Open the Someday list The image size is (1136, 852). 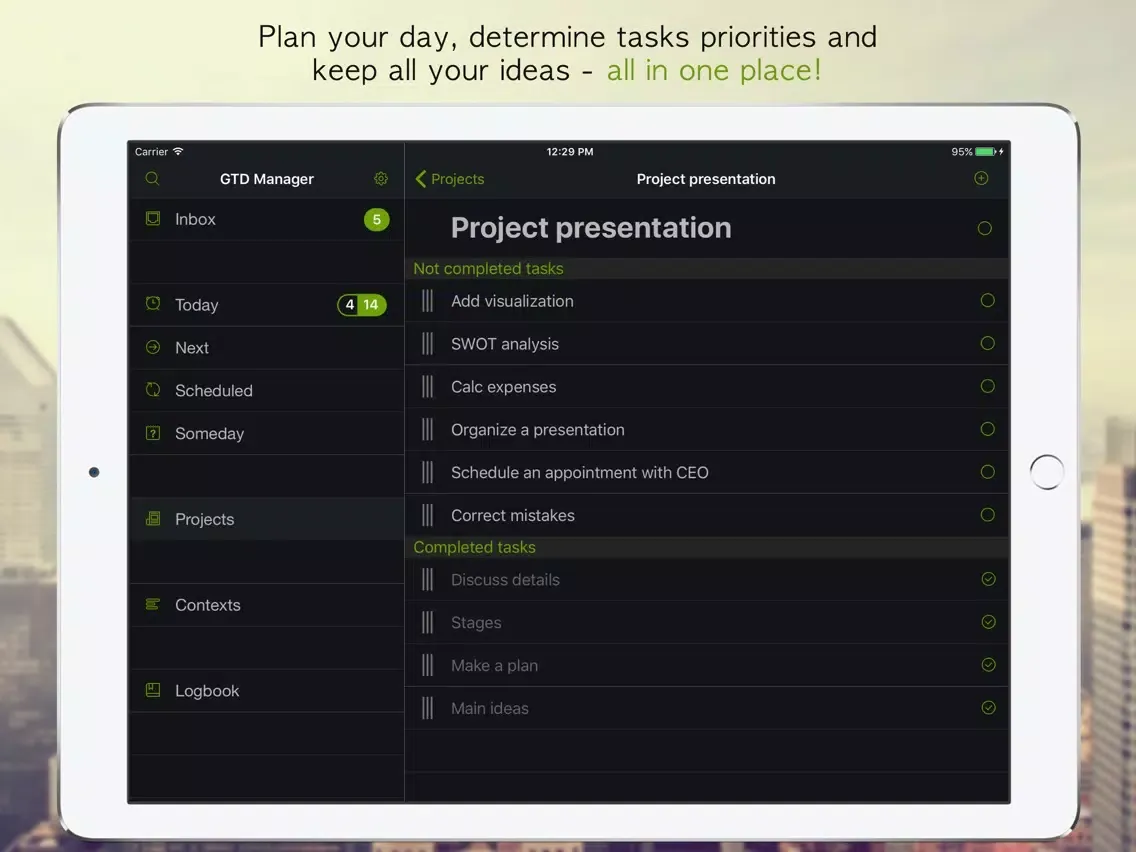click(267, 433)
